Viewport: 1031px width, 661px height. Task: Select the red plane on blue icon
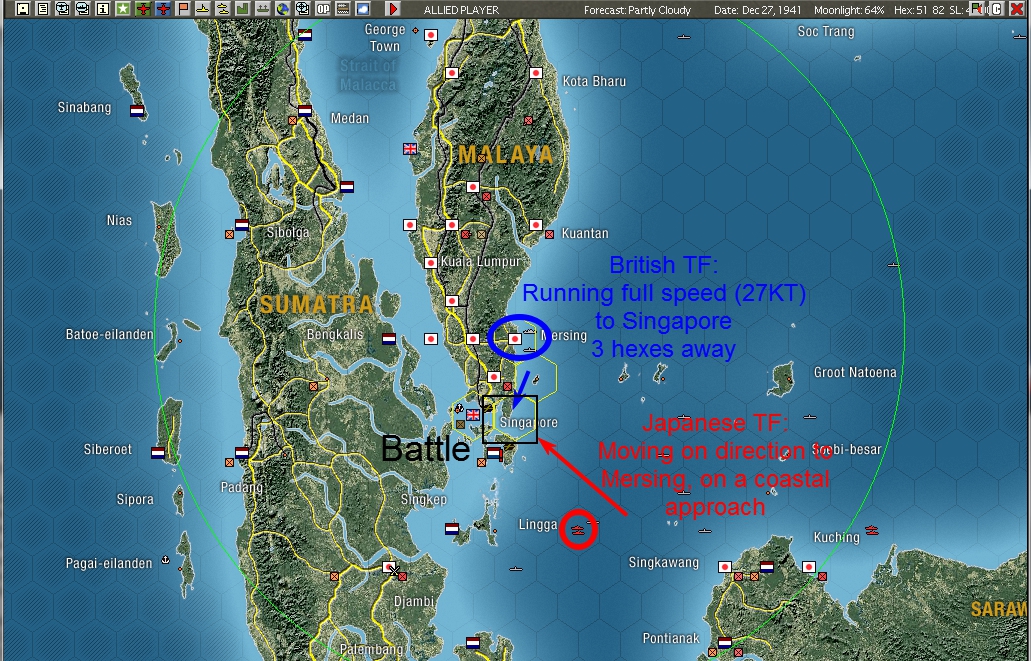[x=163, y=9]
